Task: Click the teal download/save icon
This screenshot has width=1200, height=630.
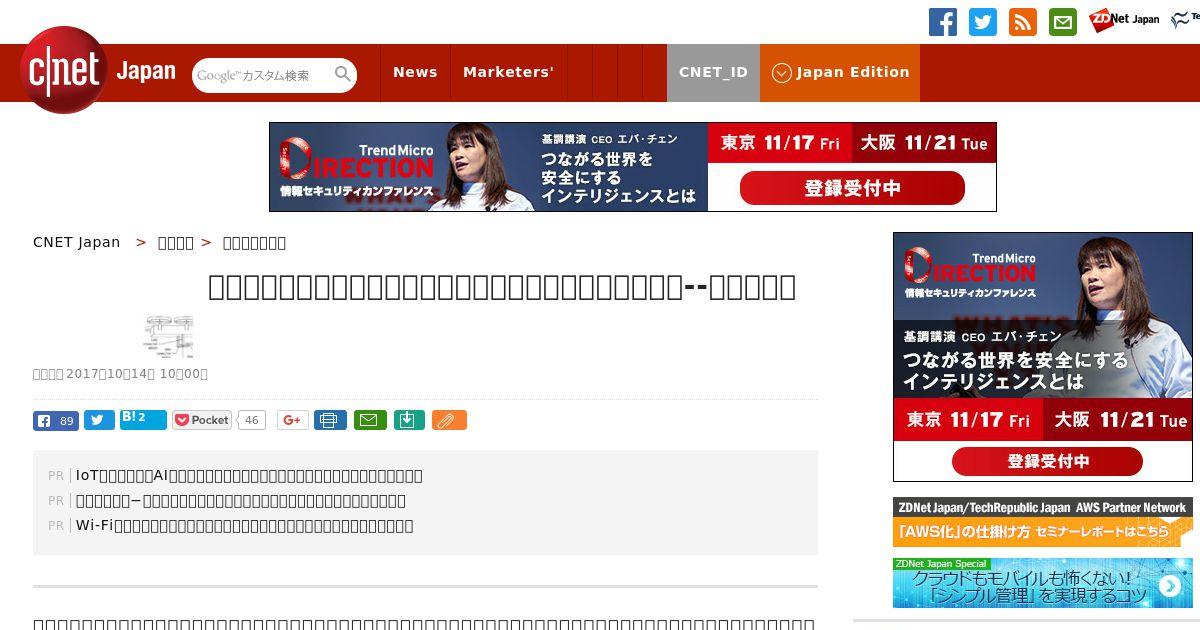Action: [409, 420]
